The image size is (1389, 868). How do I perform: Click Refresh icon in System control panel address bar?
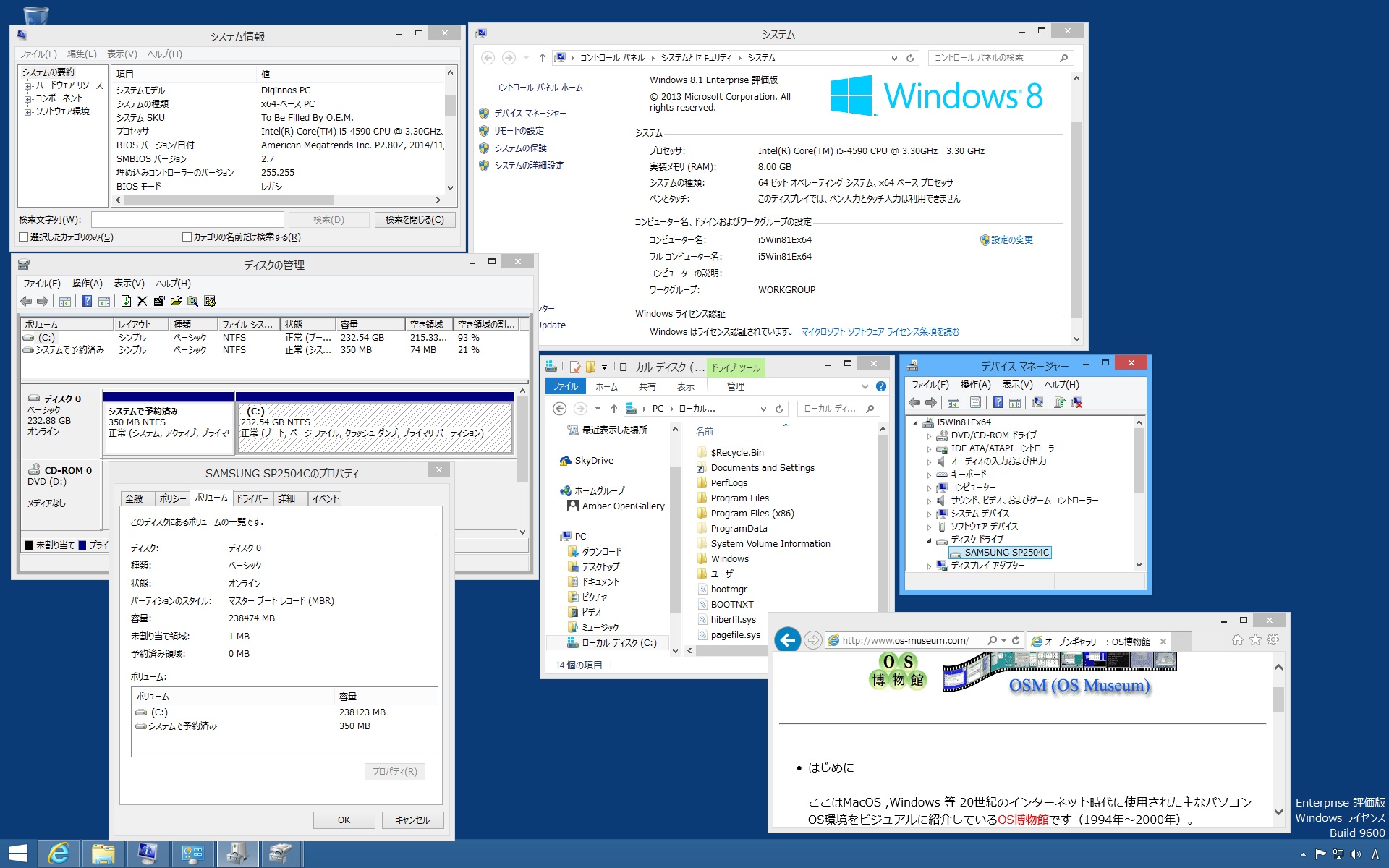(910, 58)
